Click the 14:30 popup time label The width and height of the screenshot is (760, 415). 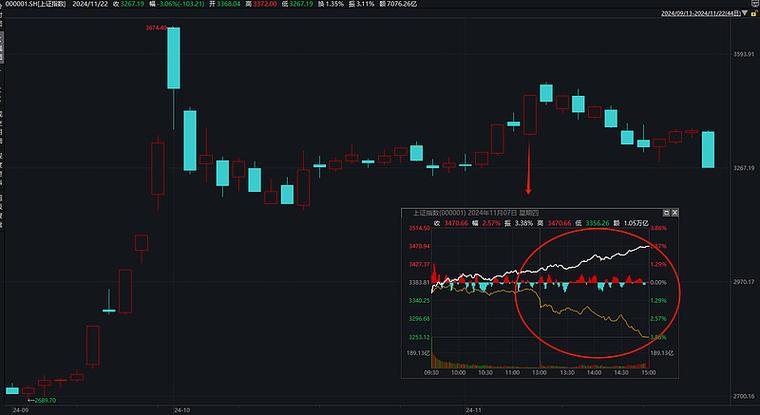[x=621, y=373]
